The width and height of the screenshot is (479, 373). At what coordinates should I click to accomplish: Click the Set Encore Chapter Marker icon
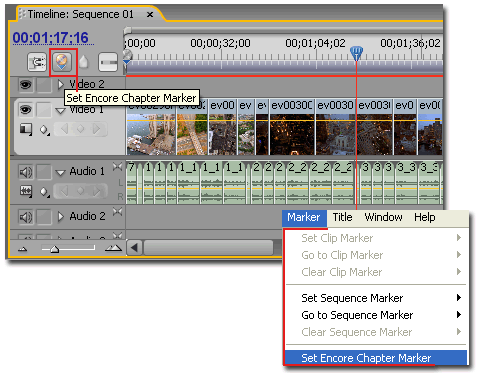[x=62, y=62]
